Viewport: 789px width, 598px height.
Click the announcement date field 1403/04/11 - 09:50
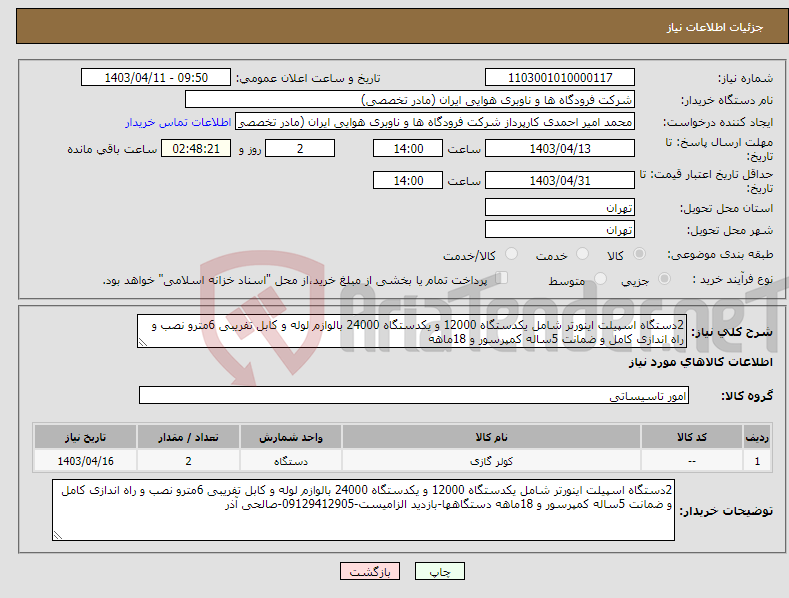pyautogui.click(x=156, y=78)
